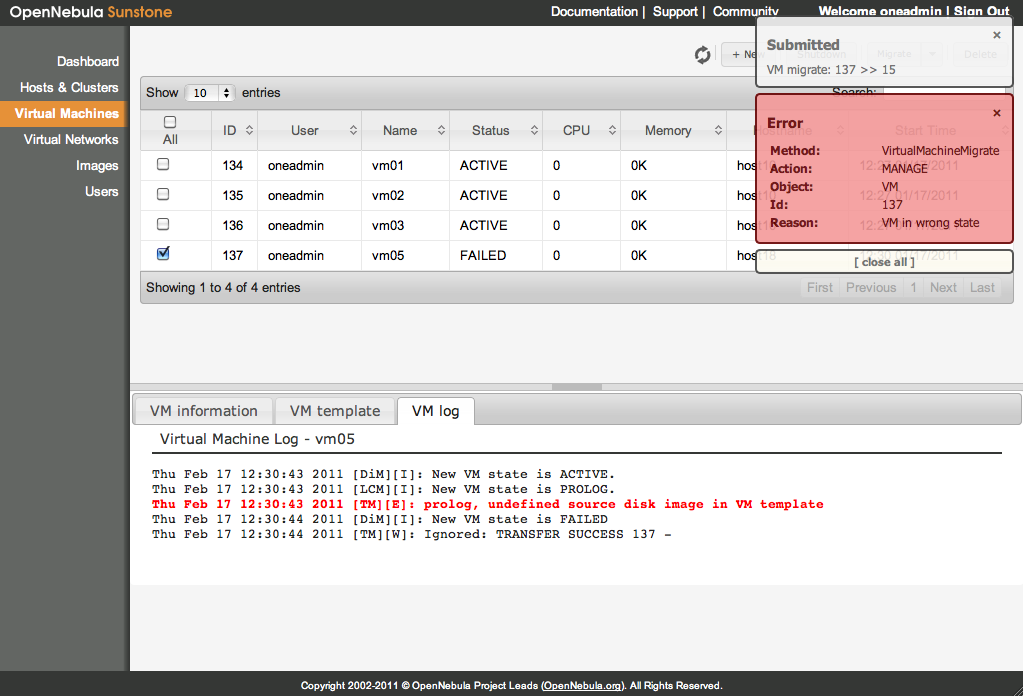Select the checkbox for VM 134
Image resolution: width=1023 pixels, height=696 pixels.
(x=164, y=164)
